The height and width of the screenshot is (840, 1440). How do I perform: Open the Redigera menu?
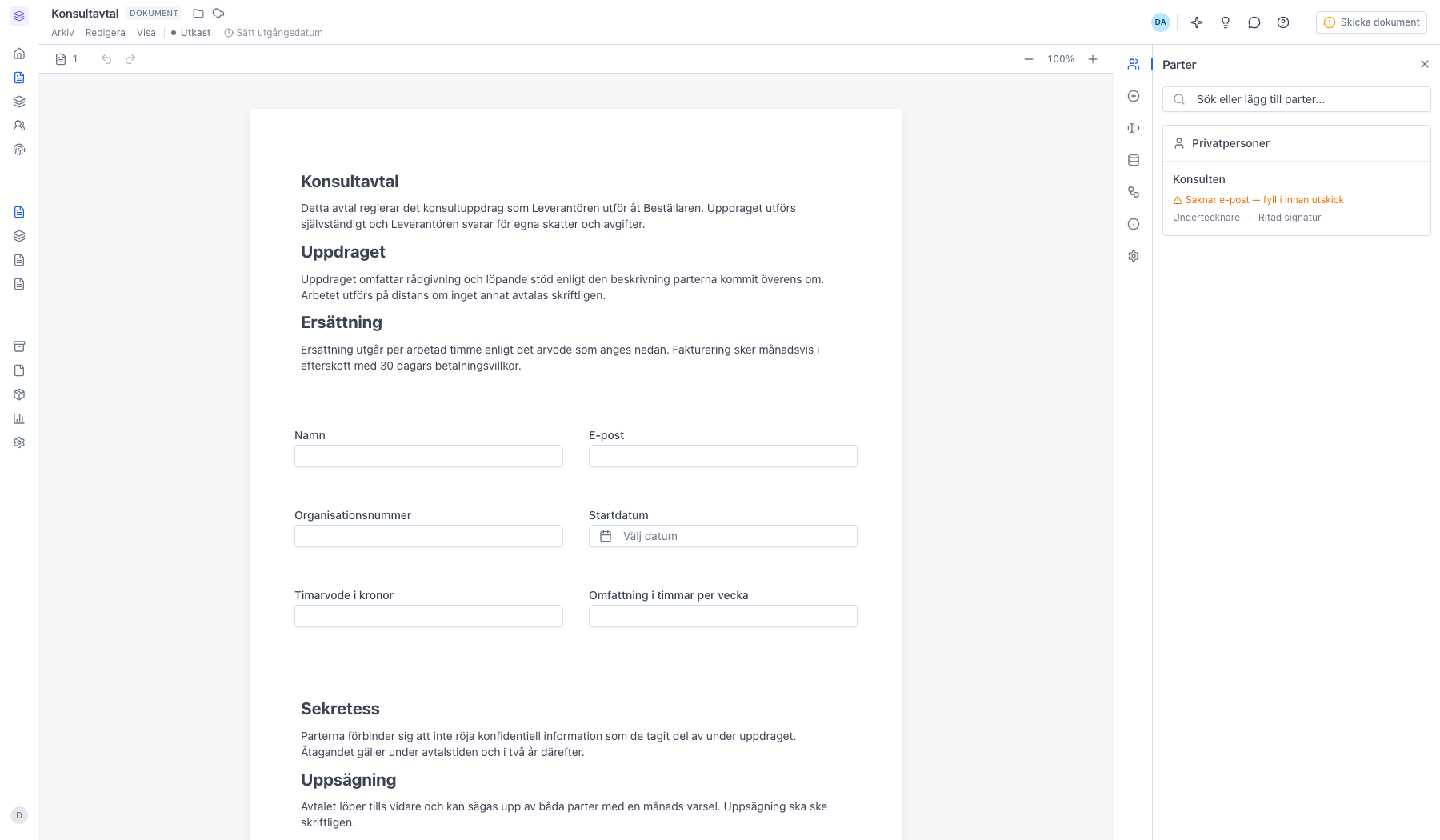click(x=106, y=33)
